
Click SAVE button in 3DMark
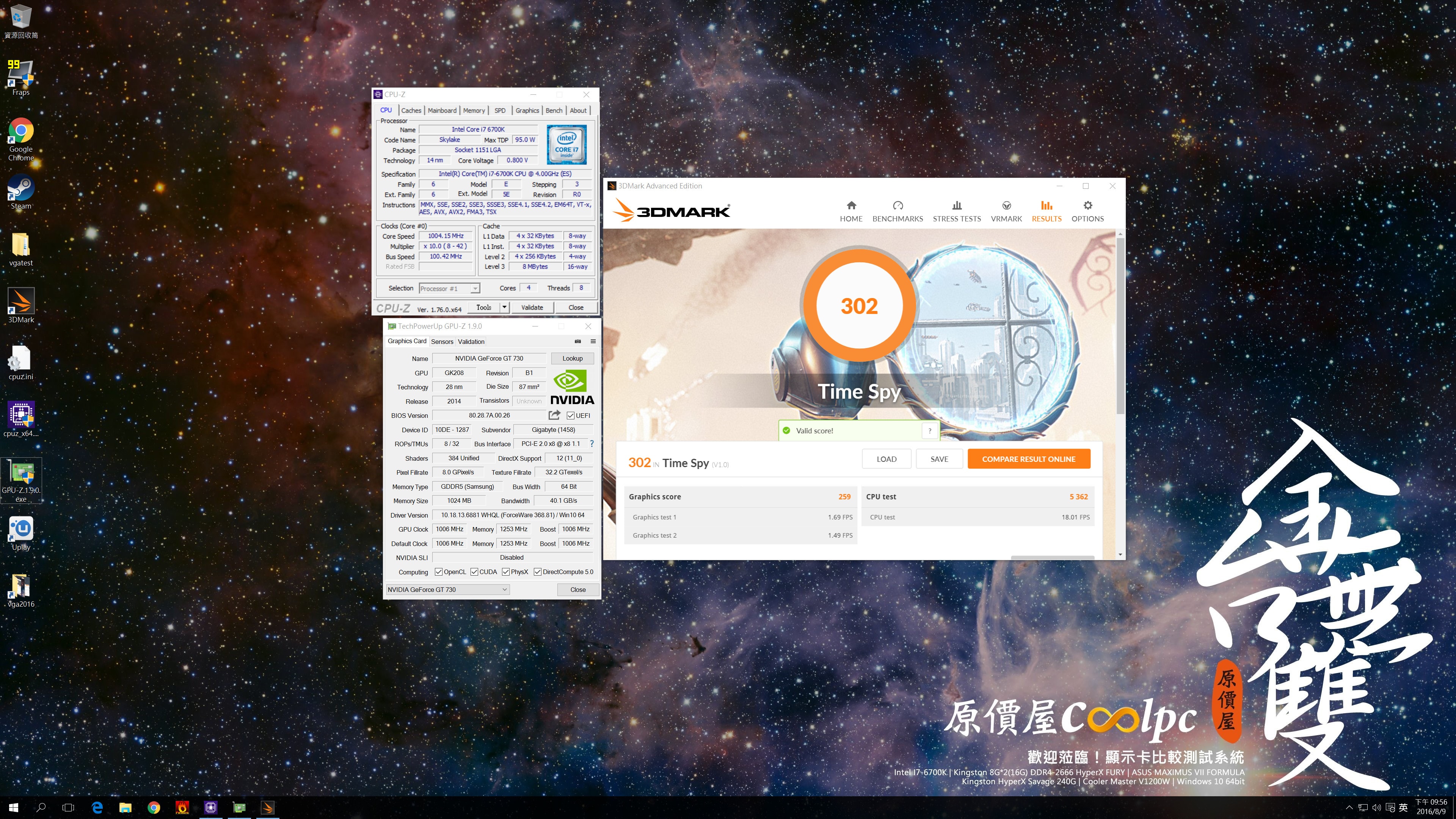click(x=939, y=459)
